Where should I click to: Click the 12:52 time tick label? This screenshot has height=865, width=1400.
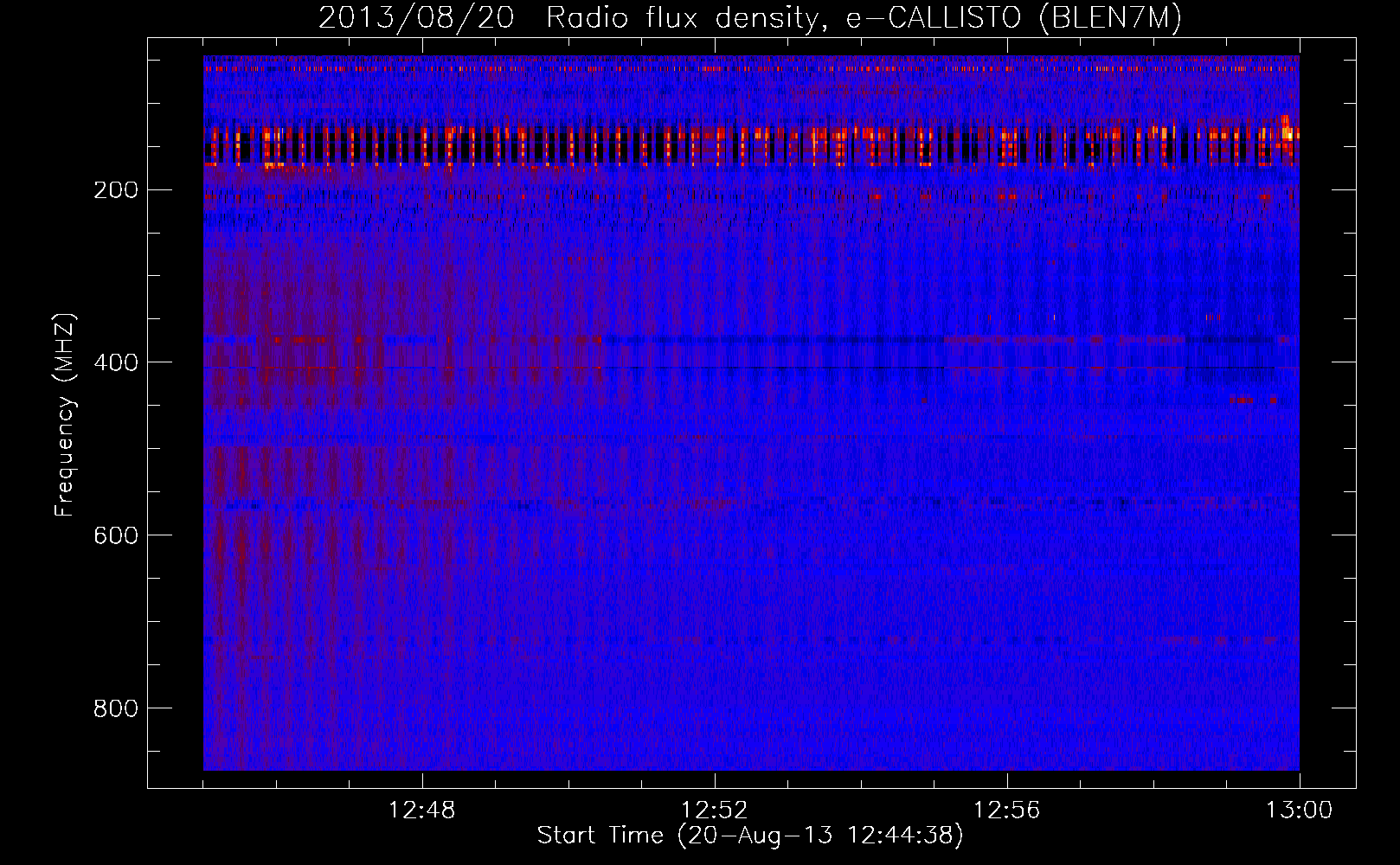[715, 811]
